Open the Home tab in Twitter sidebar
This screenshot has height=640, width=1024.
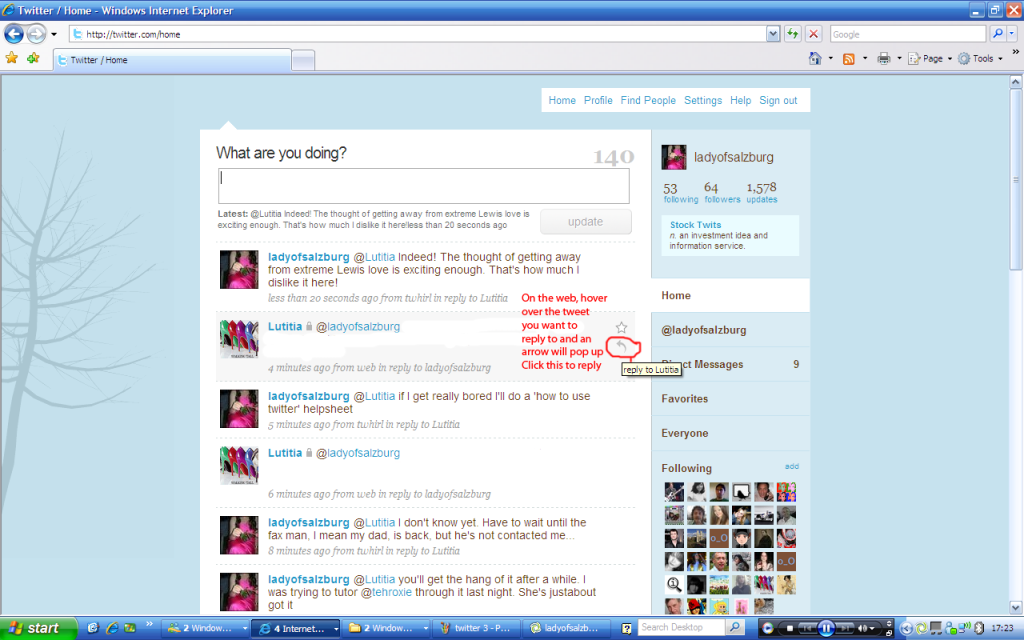pyautogui.click(x=730, y=296)
